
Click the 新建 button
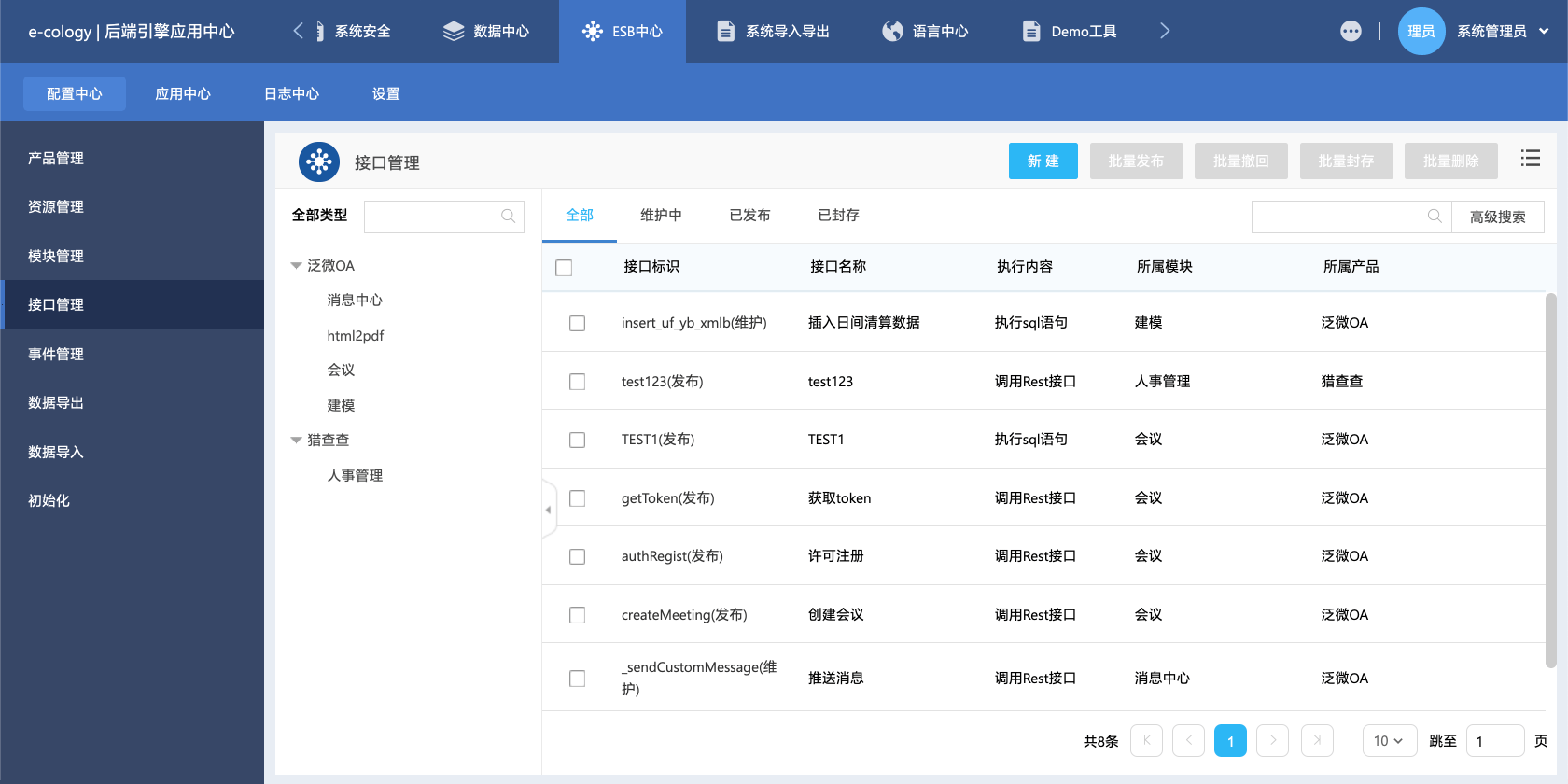1043,161
